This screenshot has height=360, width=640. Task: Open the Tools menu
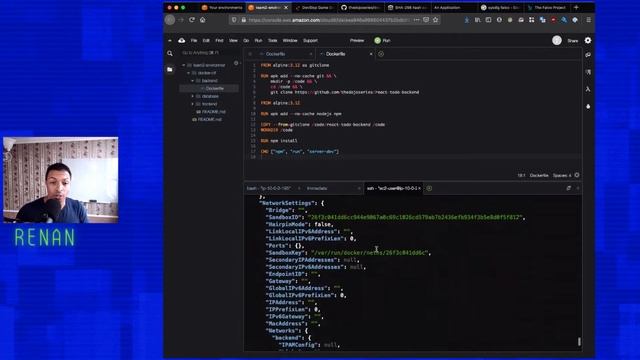click(273, 40)
